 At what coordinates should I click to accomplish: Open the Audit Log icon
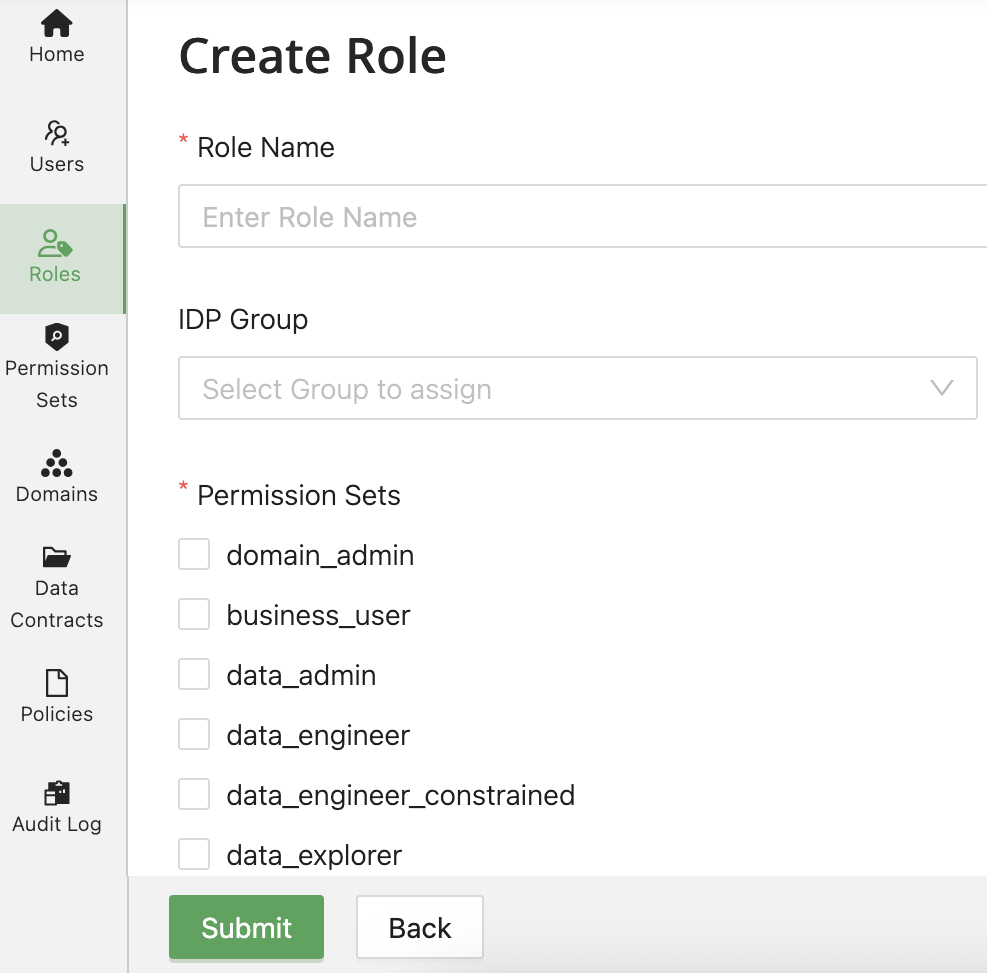(55, 793)
